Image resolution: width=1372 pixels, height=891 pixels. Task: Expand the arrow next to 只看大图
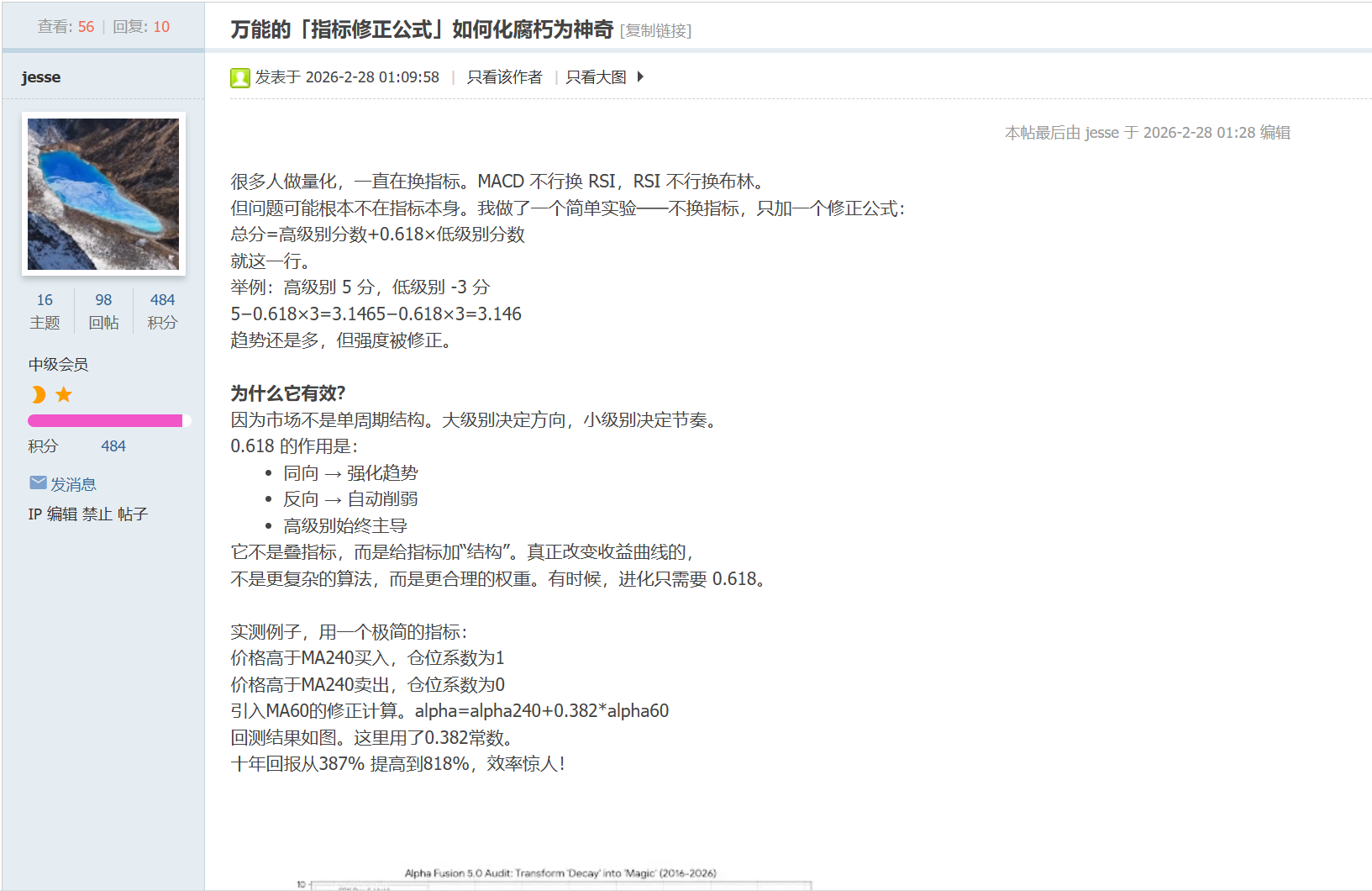pos(640,76)
